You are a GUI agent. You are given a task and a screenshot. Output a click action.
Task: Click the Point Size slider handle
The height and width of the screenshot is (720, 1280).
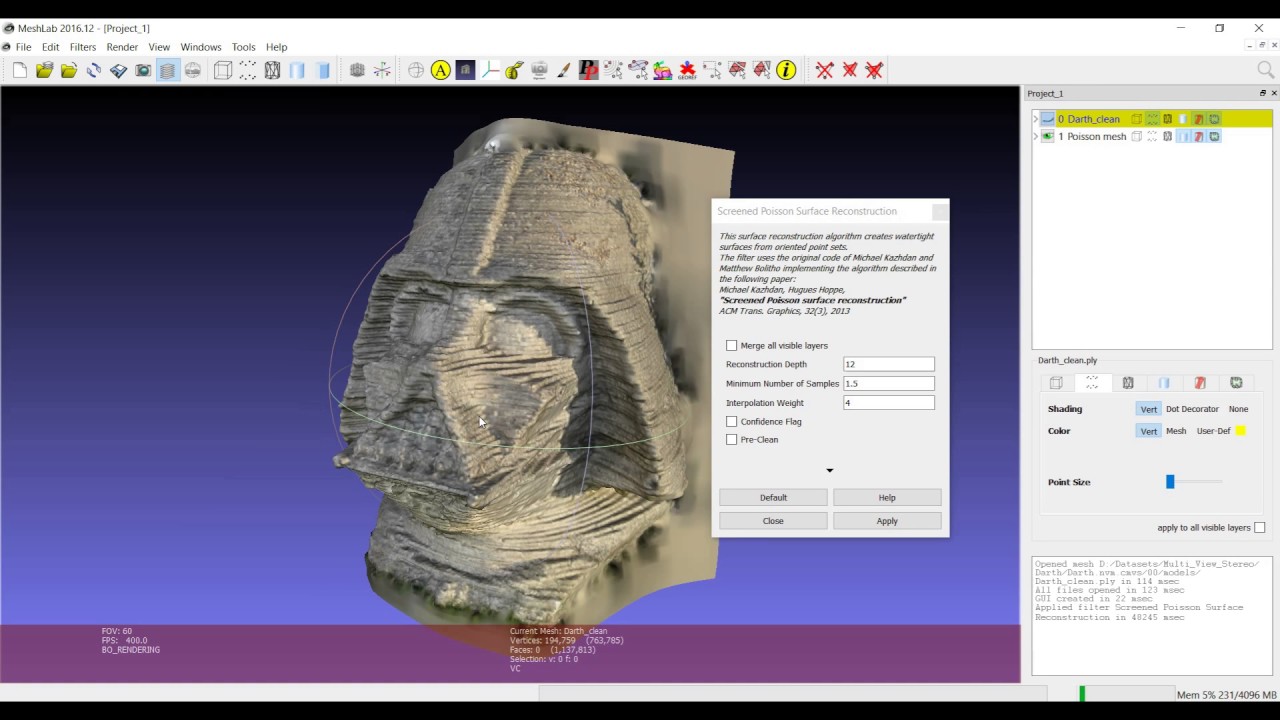(x=1170, y=482)
